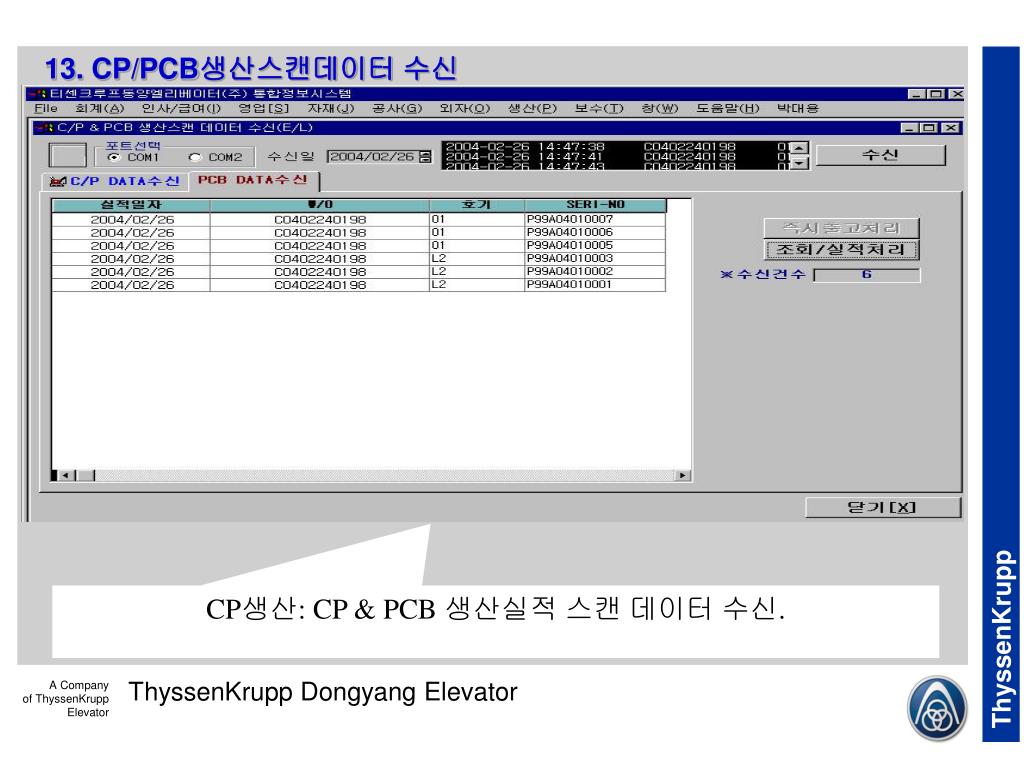Open the 보수(T) menu
1024x768 pixels.
tap(599, 108)
